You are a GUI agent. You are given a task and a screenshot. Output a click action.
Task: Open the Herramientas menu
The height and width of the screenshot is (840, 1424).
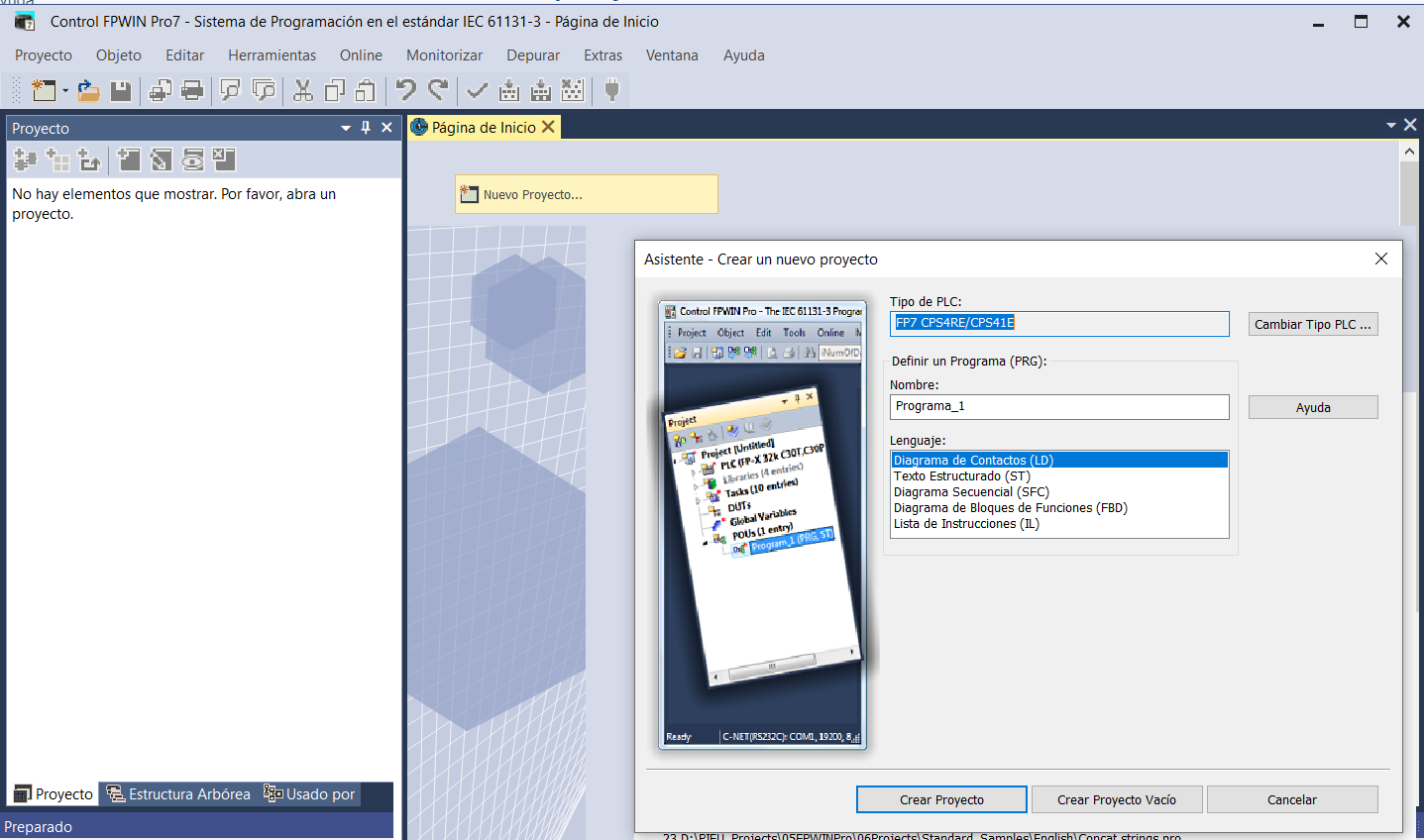(x=273, y=55)
